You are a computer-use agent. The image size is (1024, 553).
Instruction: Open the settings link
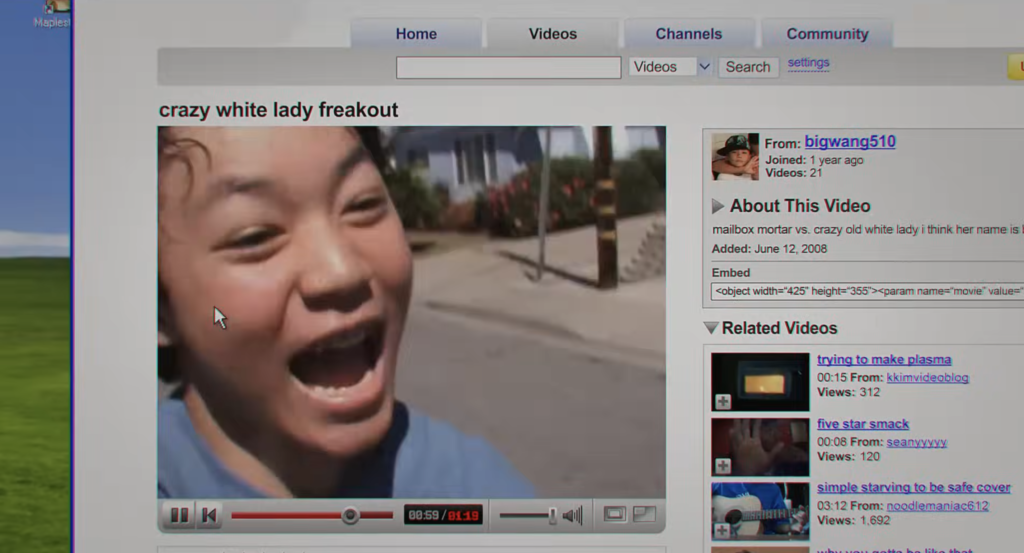click(808, 63)
